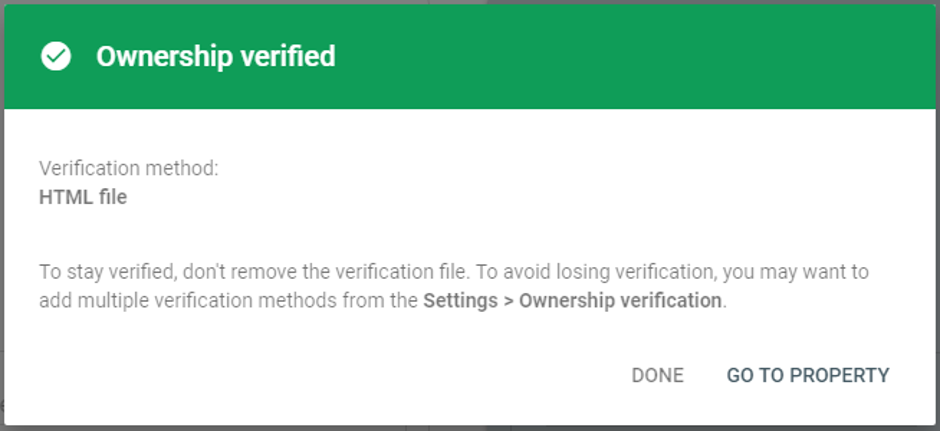Open the property via GO TO PROPERTY

pos(808,375)
